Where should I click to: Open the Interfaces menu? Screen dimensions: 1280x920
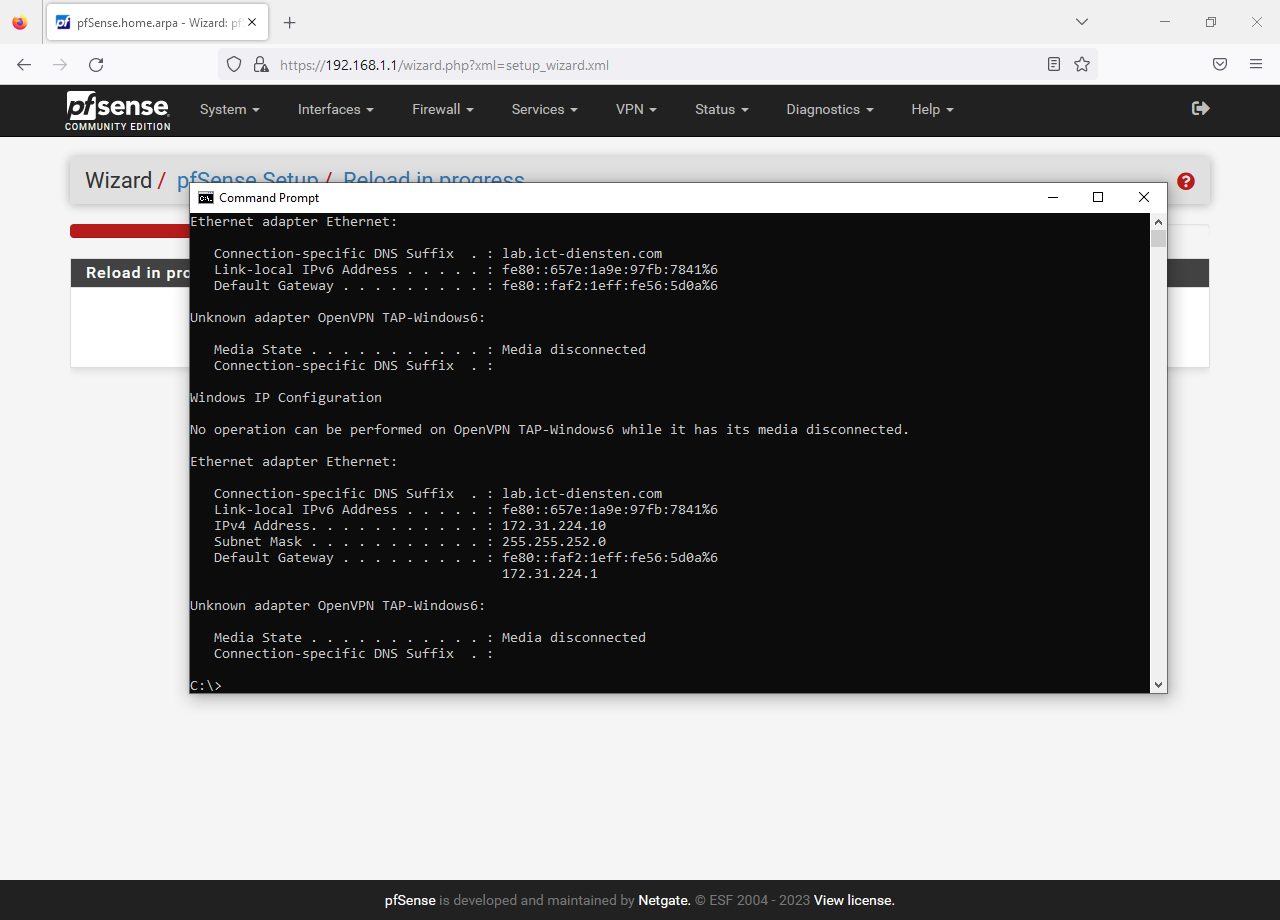pos(336,110)
